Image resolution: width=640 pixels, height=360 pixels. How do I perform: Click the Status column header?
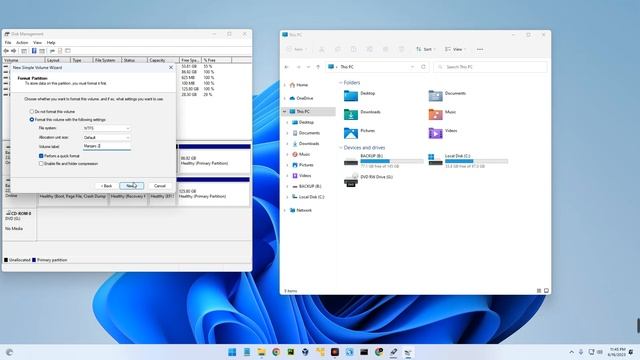(x=134, y=60)
